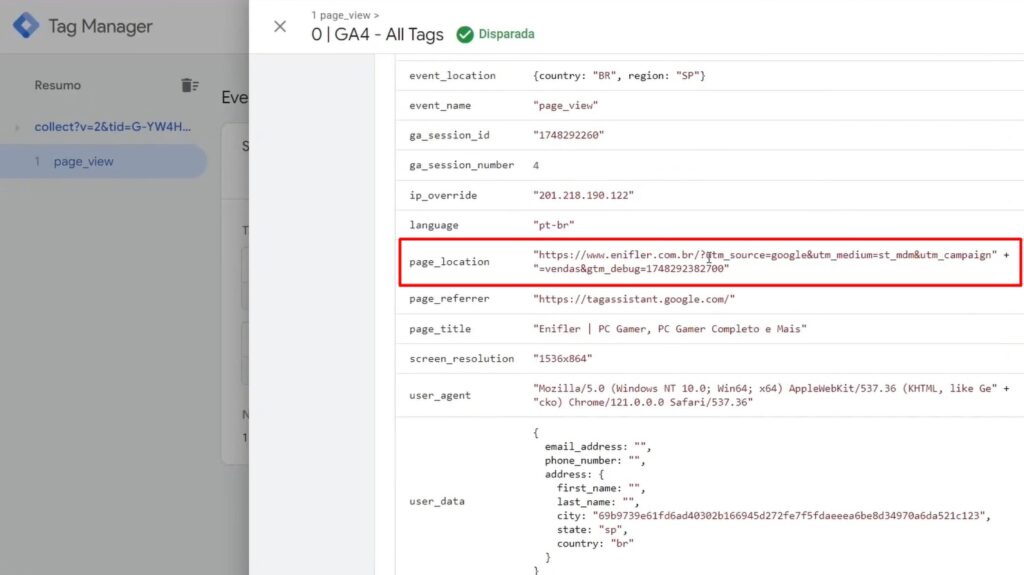Click the page_title Enifler value
1024x575 pixels.
click(x=670, y=329)
